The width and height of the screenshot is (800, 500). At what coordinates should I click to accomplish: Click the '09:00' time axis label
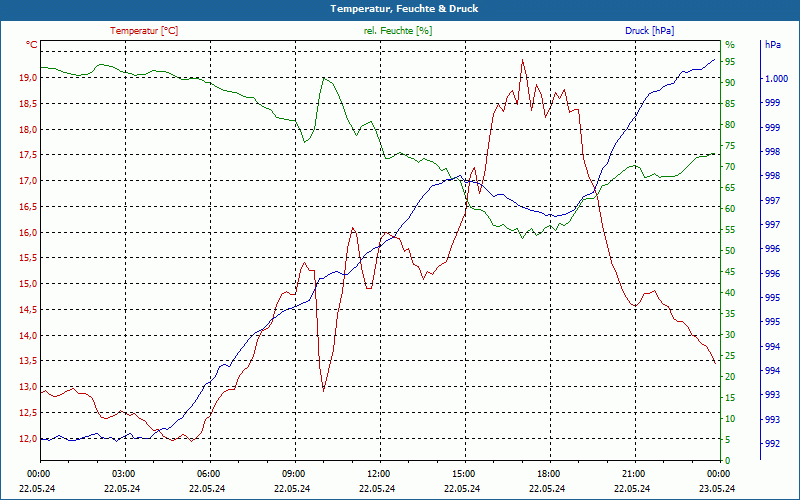point(293,474)
